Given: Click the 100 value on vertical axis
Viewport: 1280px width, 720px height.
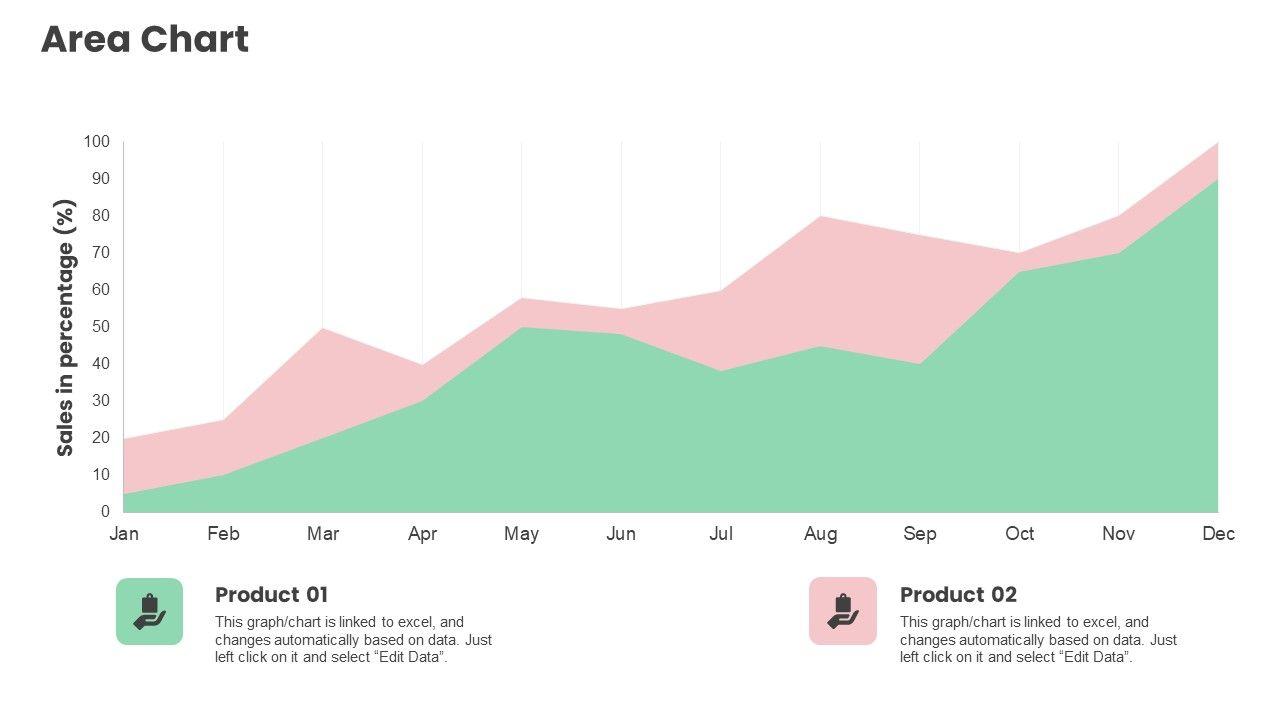Looking at the screenshot, I should tap(96, 142).
